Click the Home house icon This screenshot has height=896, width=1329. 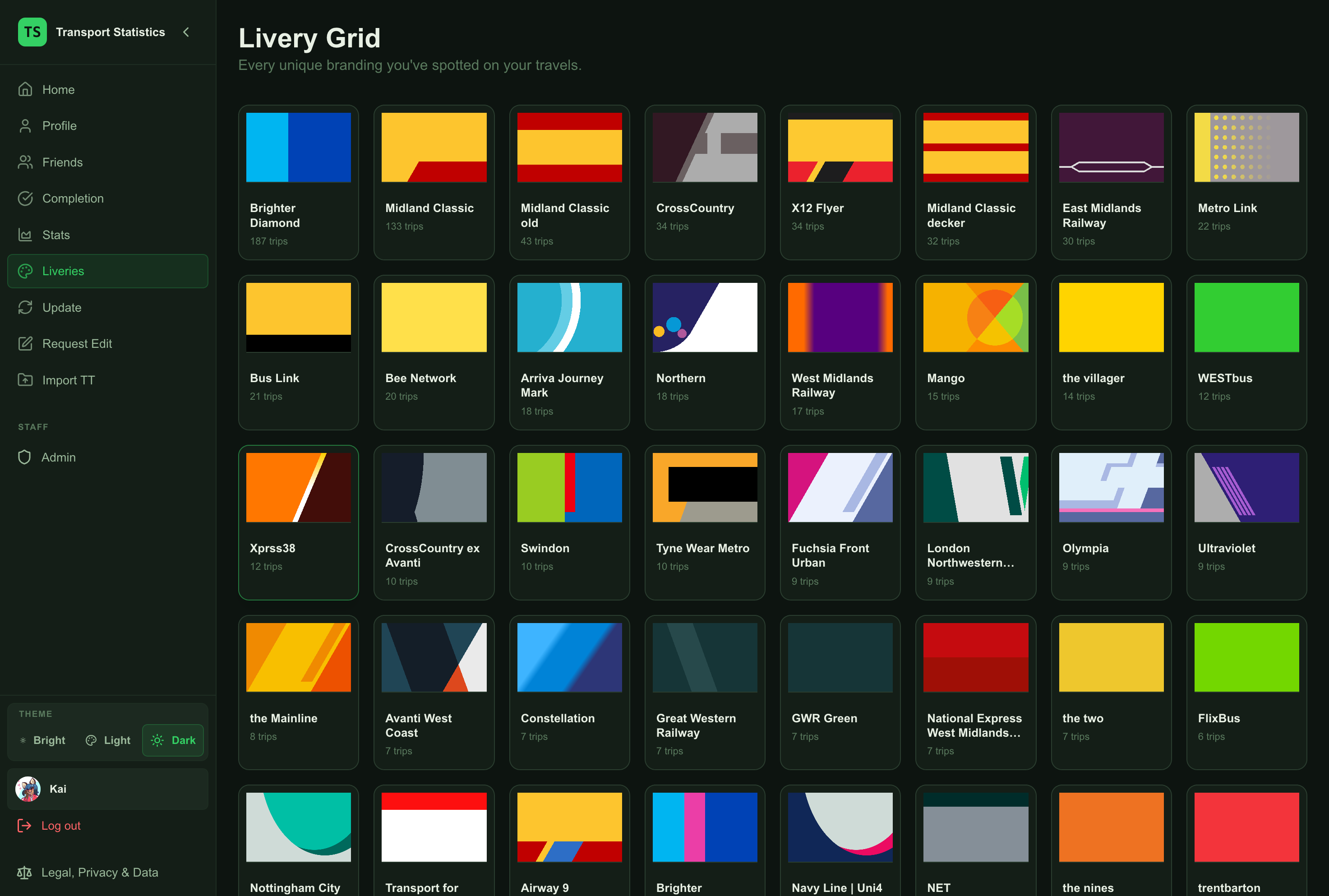[x=25, y=89]
